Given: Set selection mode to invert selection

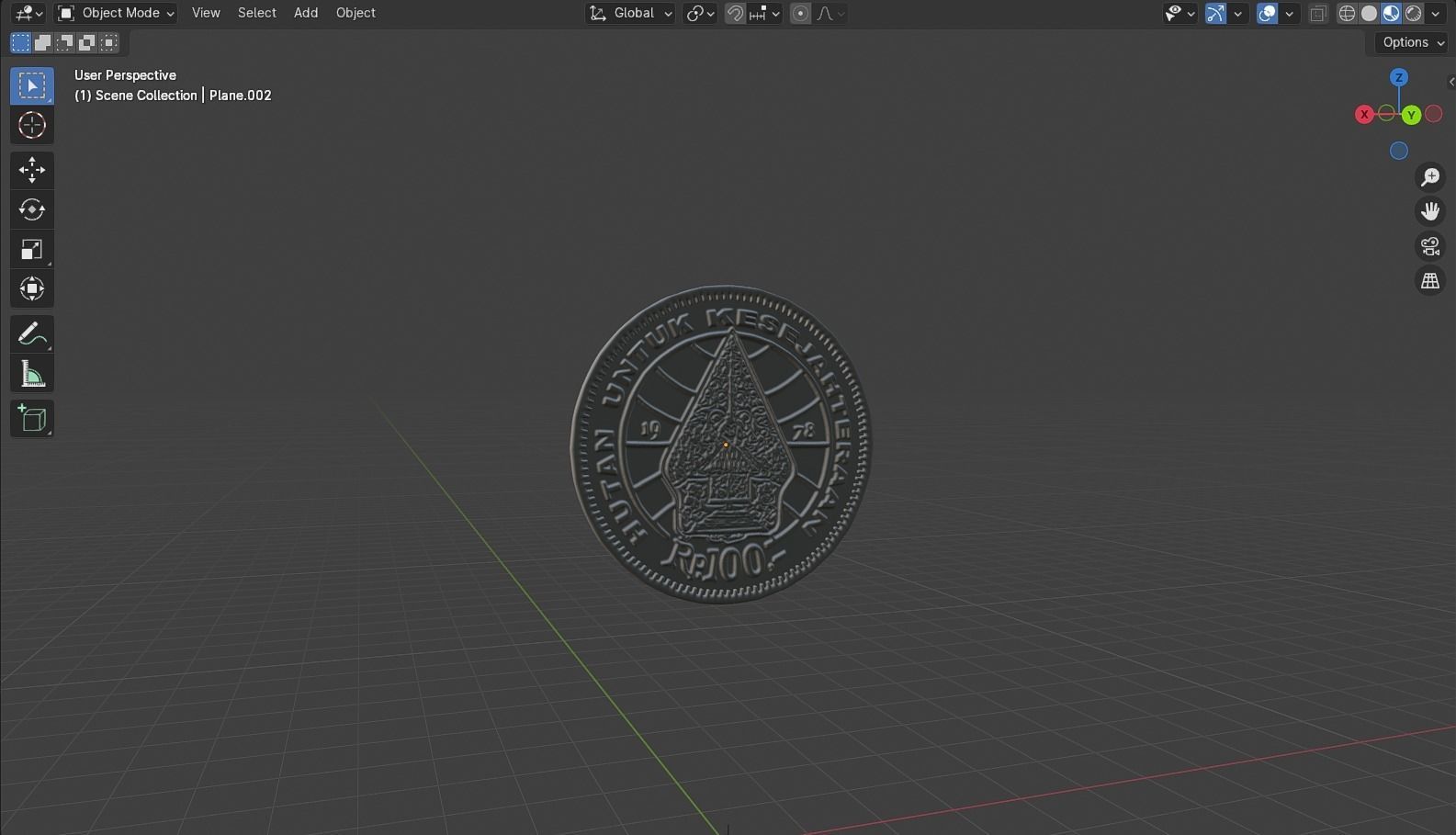Looking at the screenshot, I should click(86, 42).
